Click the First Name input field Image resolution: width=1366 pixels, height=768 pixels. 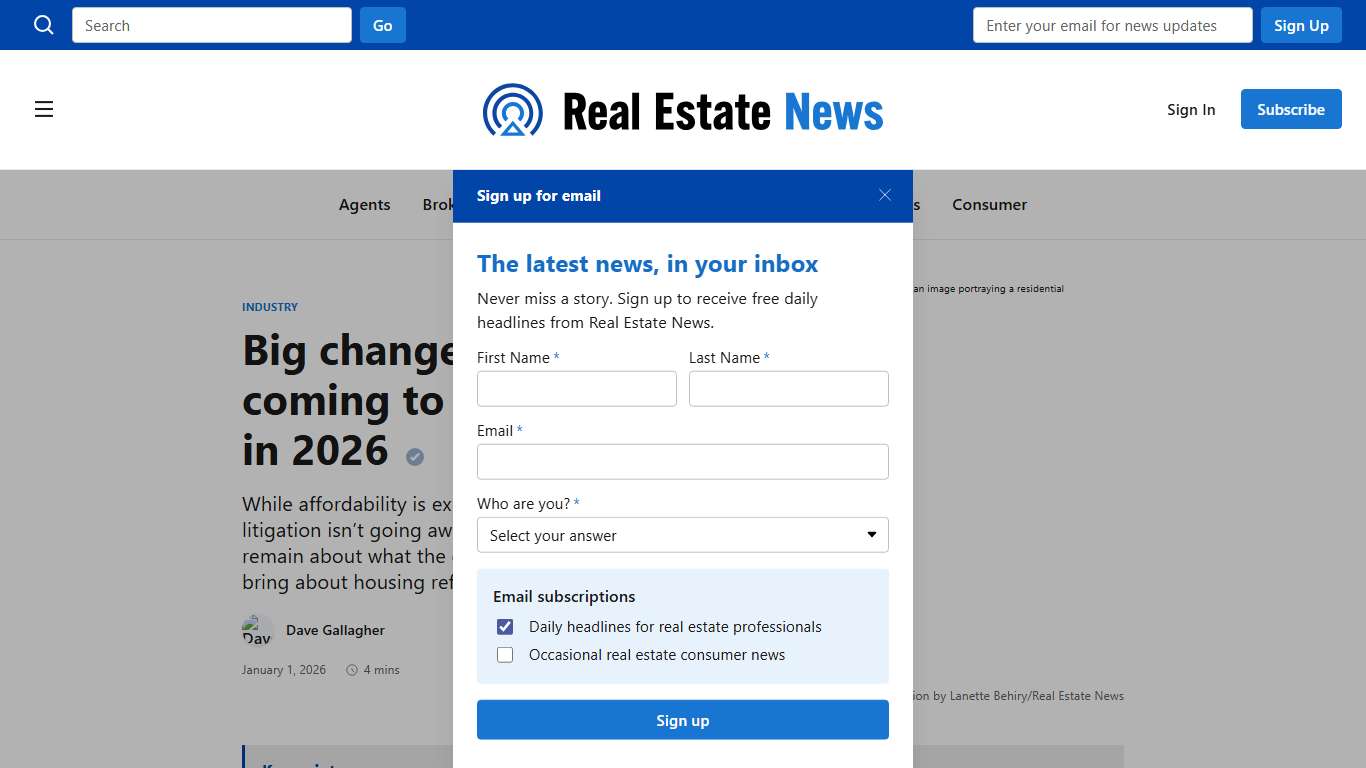click(577, 388)
